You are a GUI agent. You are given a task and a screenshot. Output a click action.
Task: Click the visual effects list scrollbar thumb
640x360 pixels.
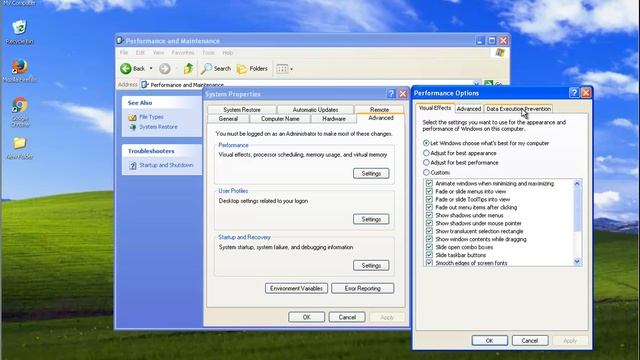point(577,210)
